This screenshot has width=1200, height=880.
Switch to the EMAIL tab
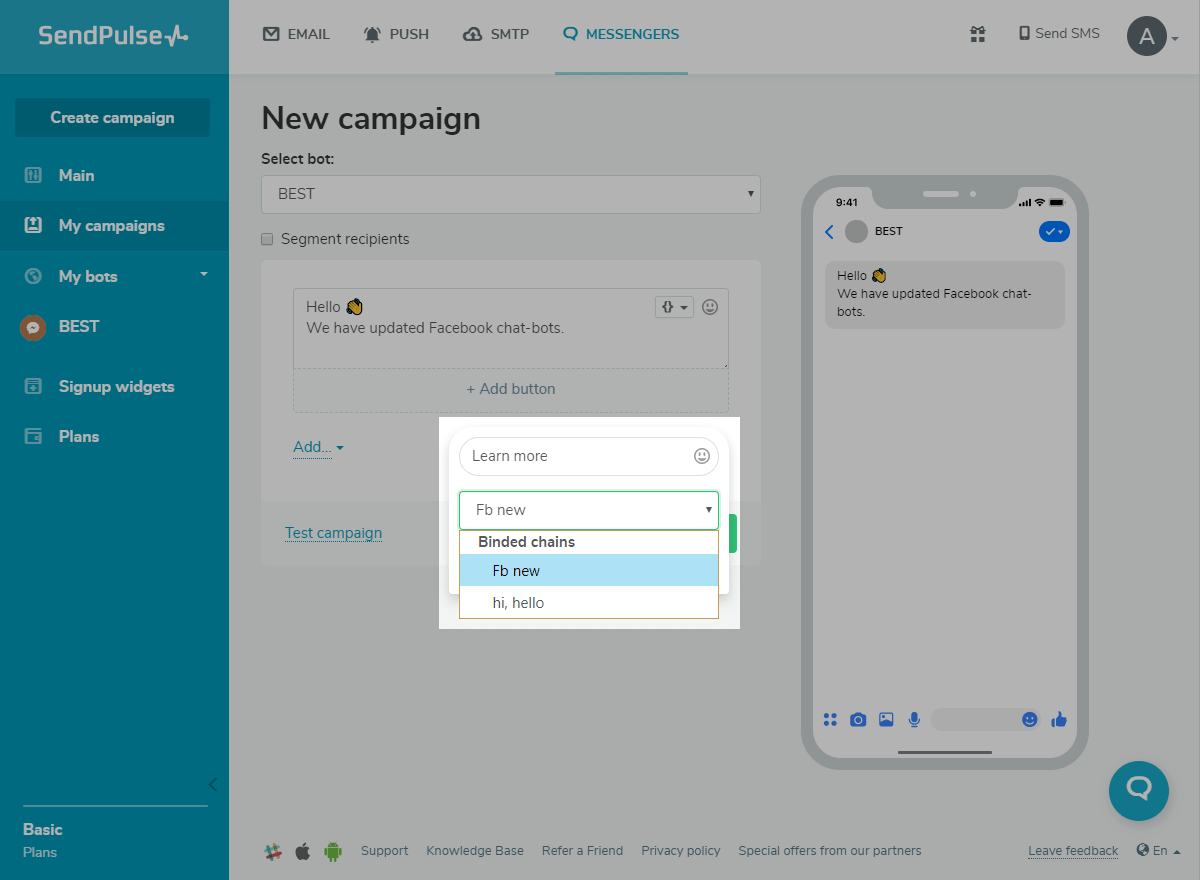(296, 34)
